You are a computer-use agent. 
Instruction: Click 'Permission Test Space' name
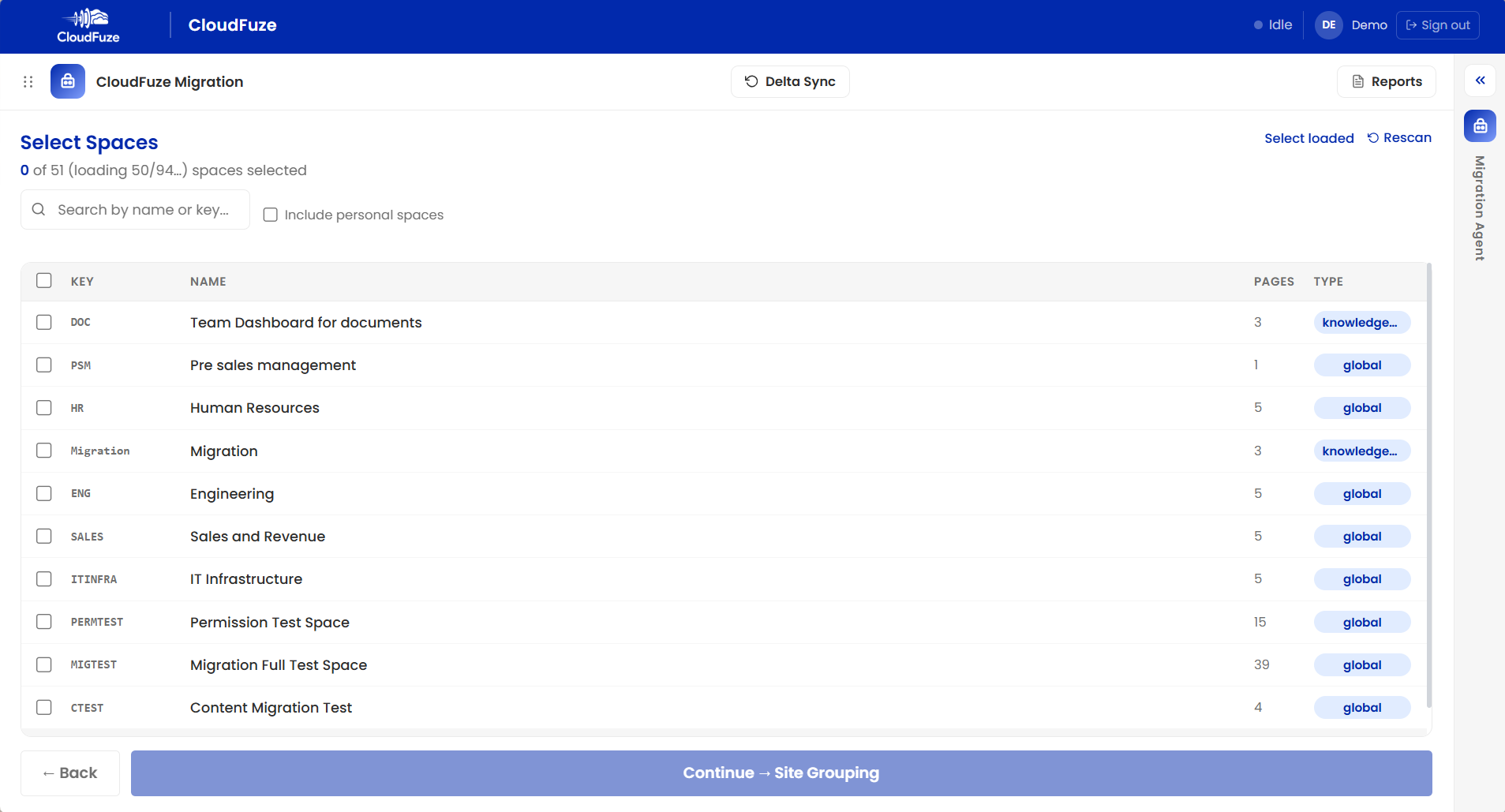tap(270, 623)
